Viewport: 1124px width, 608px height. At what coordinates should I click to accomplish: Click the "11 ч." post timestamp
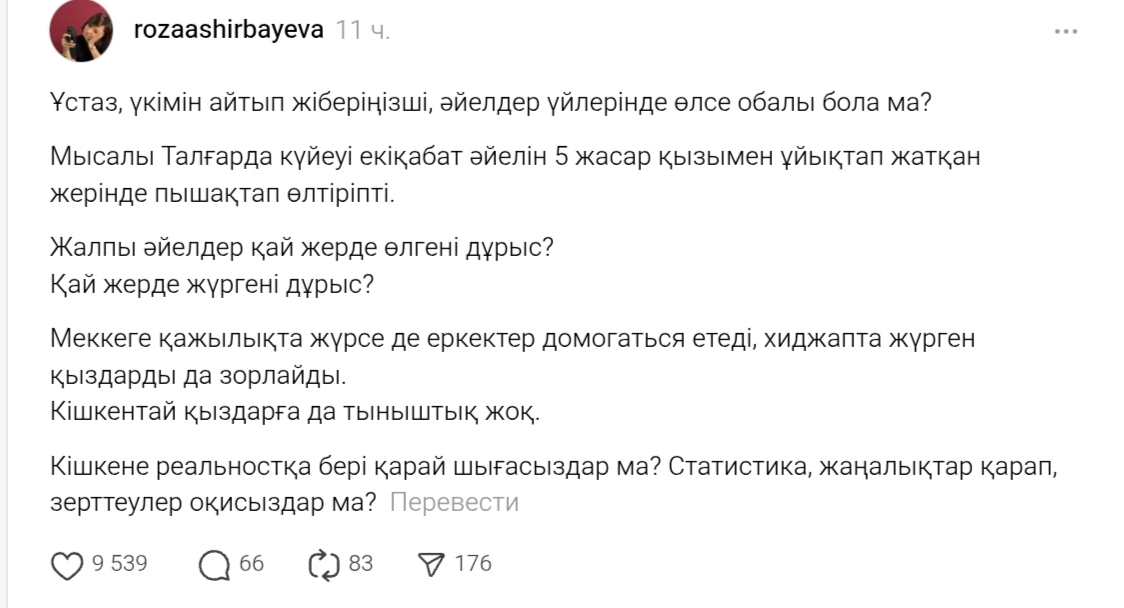(x=363, y=30)
